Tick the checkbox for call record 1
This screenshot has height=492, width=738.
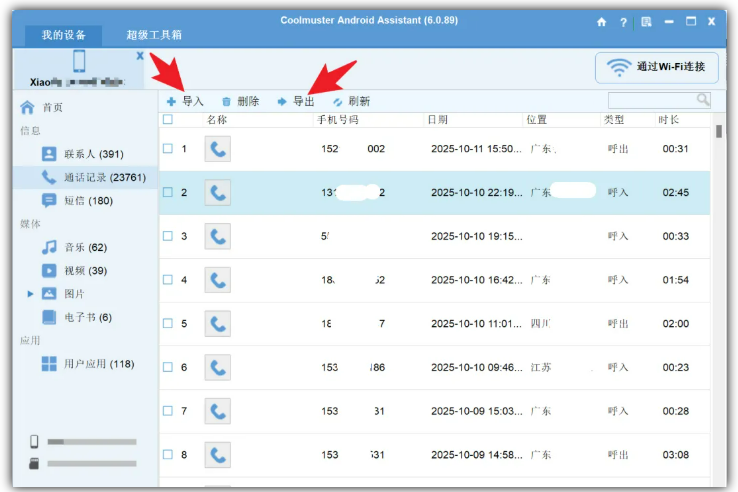point(168,149)
